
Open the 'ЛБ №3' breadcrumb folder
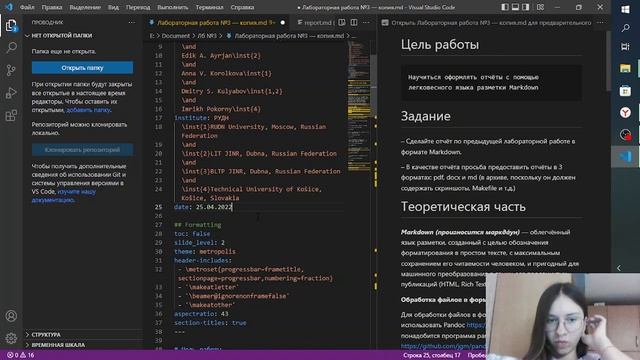coord(207,36)
